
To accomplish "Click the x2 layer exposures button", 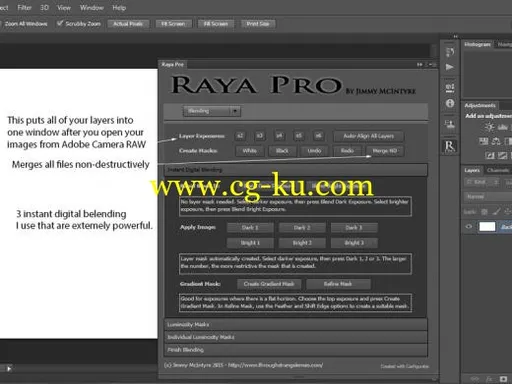I will coord(240,136).
